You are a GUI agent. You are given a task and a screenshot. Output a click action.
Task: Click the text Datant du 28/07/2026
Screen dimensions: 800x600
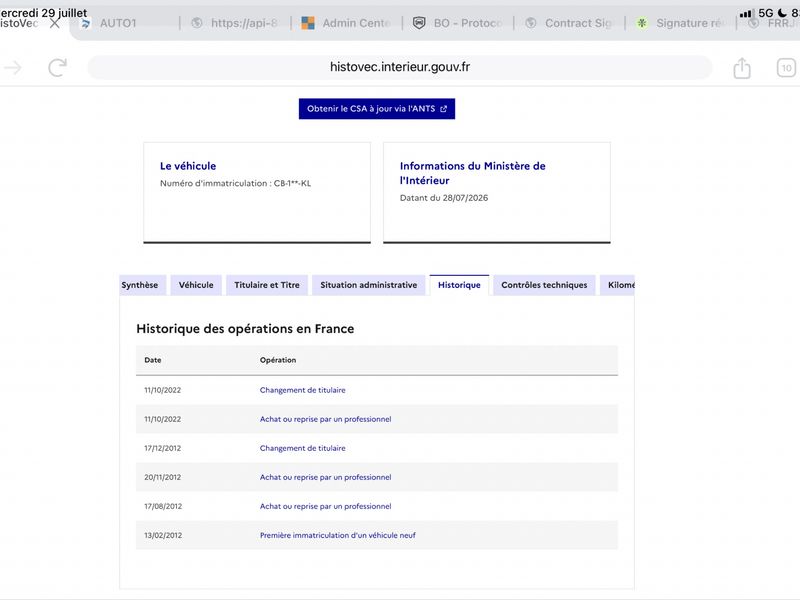click(x=444, y=198)
